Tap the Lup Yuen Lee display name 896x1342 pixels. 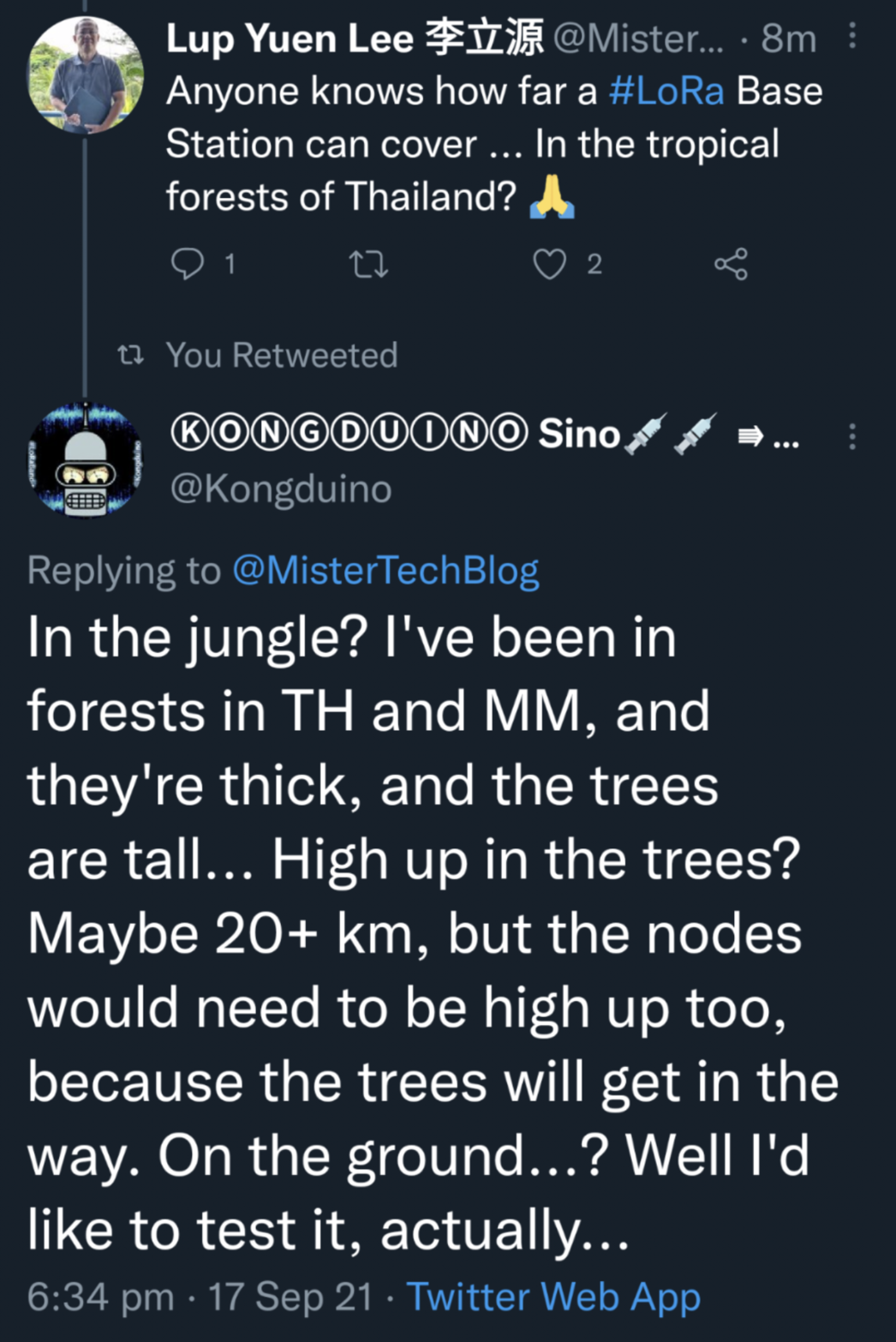[x=354, y=39]
